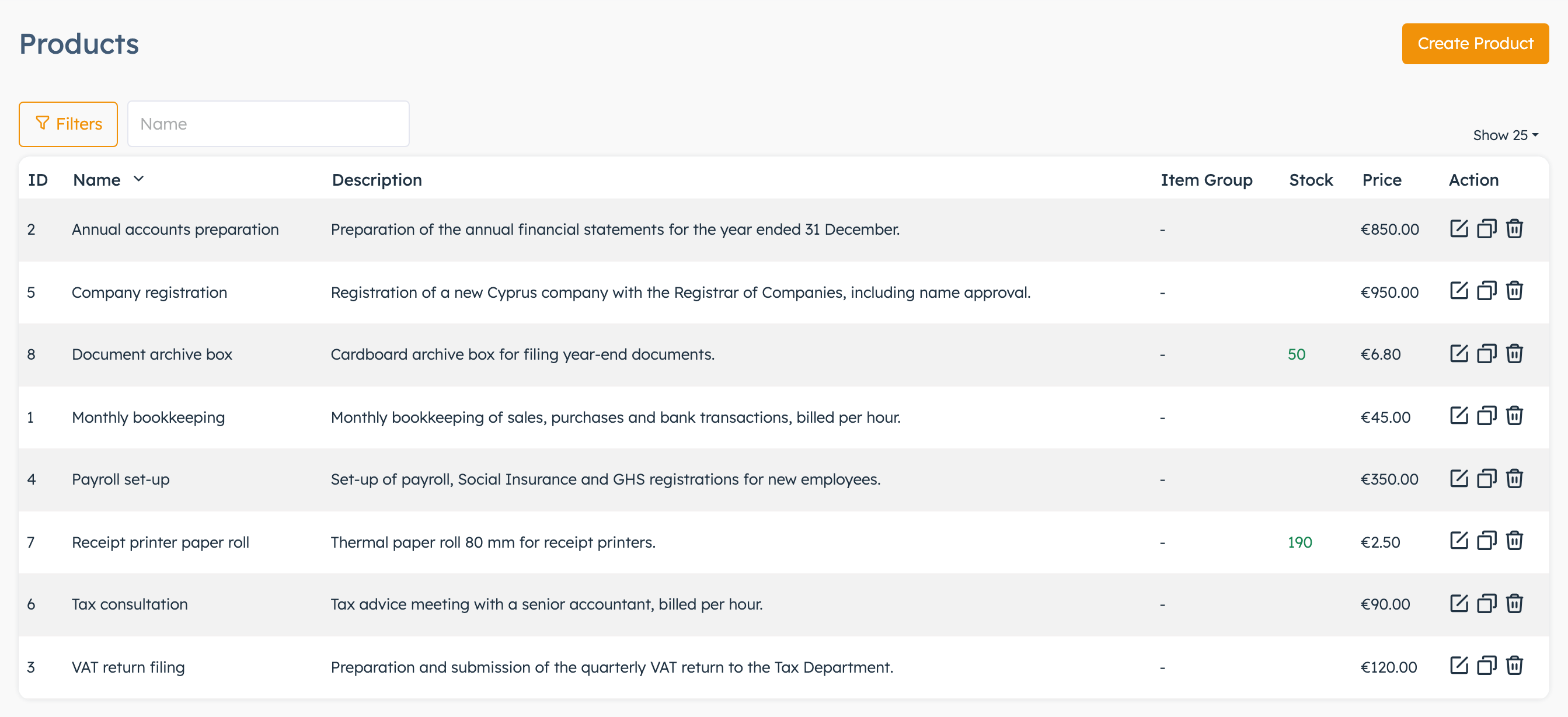Image resolution: width=1568 pixels, height=717 pixels.
Task: Open the Document archive box product name
Action: pyautogui.click(x=152, y=354)
